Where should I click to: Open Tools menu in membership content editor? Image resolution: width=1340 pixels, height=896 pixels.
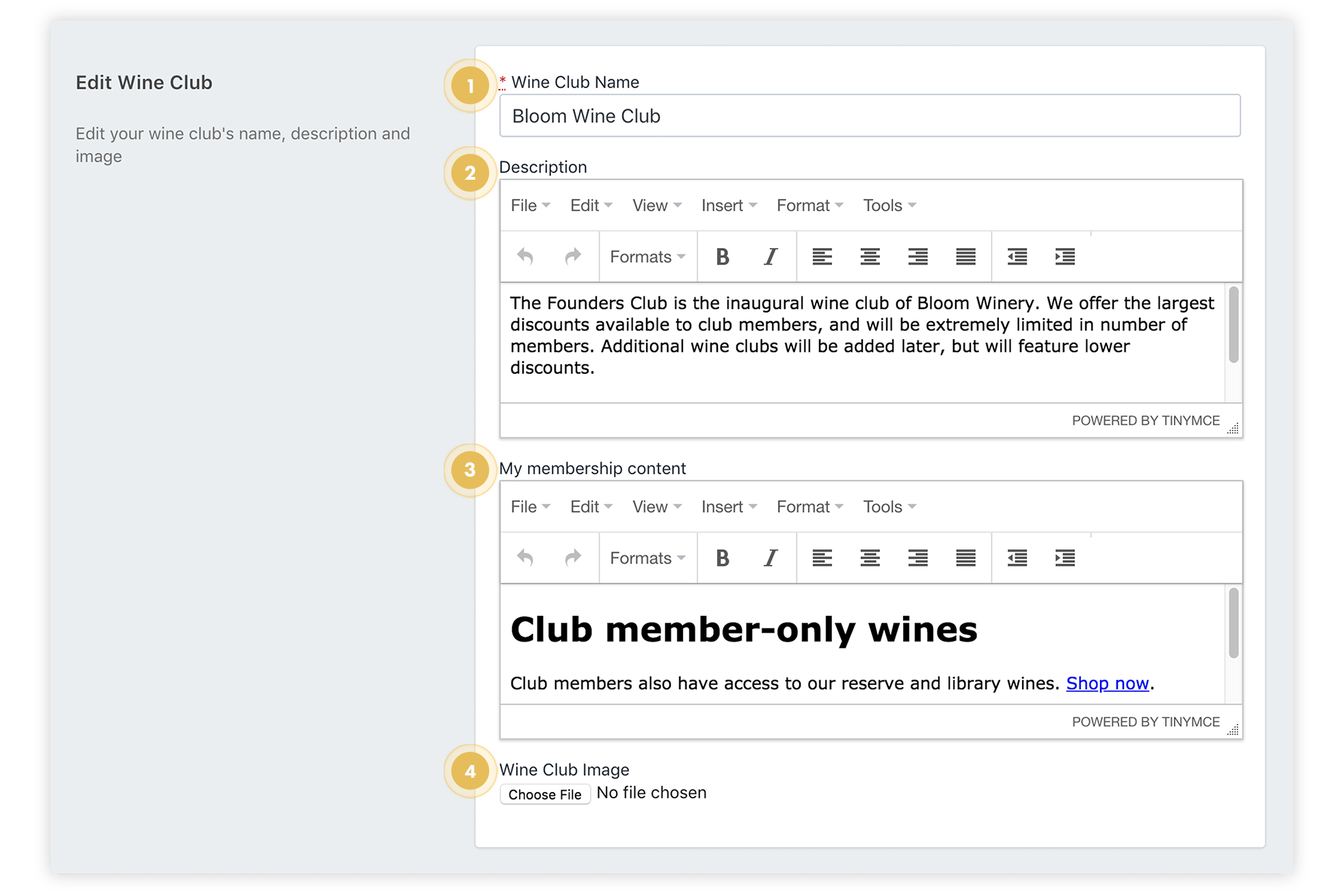[x=889, y=507]
